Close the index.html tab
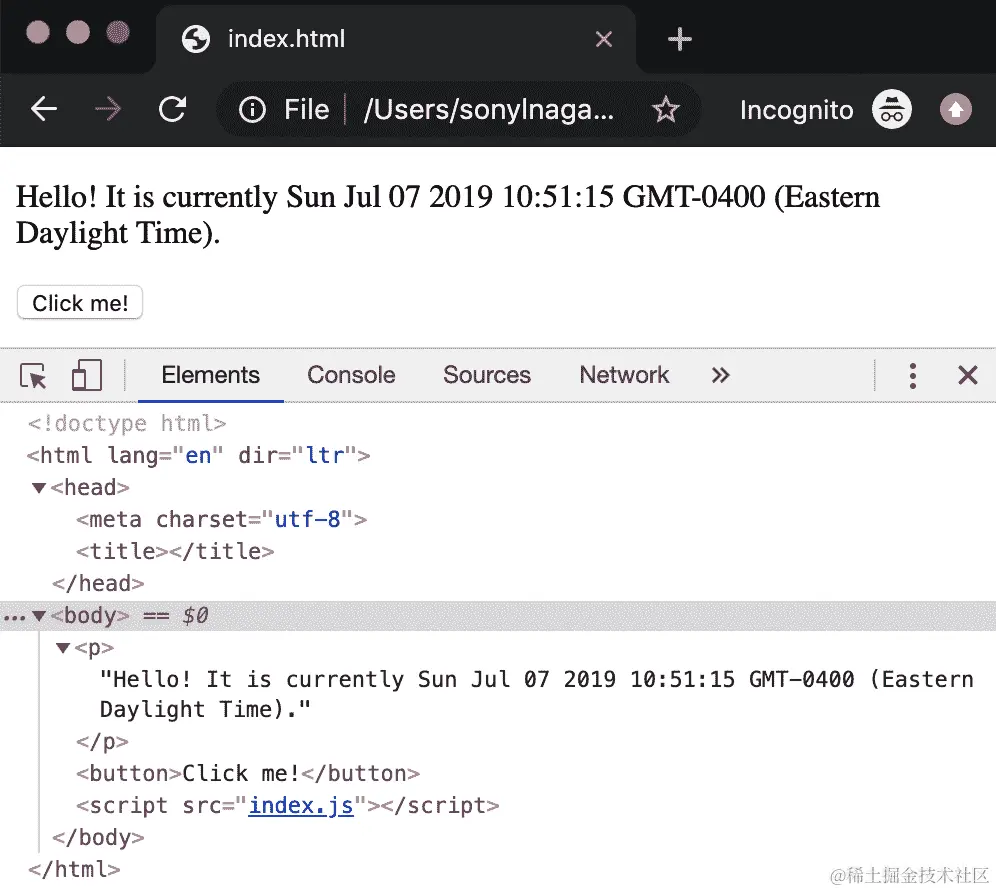Screen dimensions: 996x892 click(x=603, y=39)
